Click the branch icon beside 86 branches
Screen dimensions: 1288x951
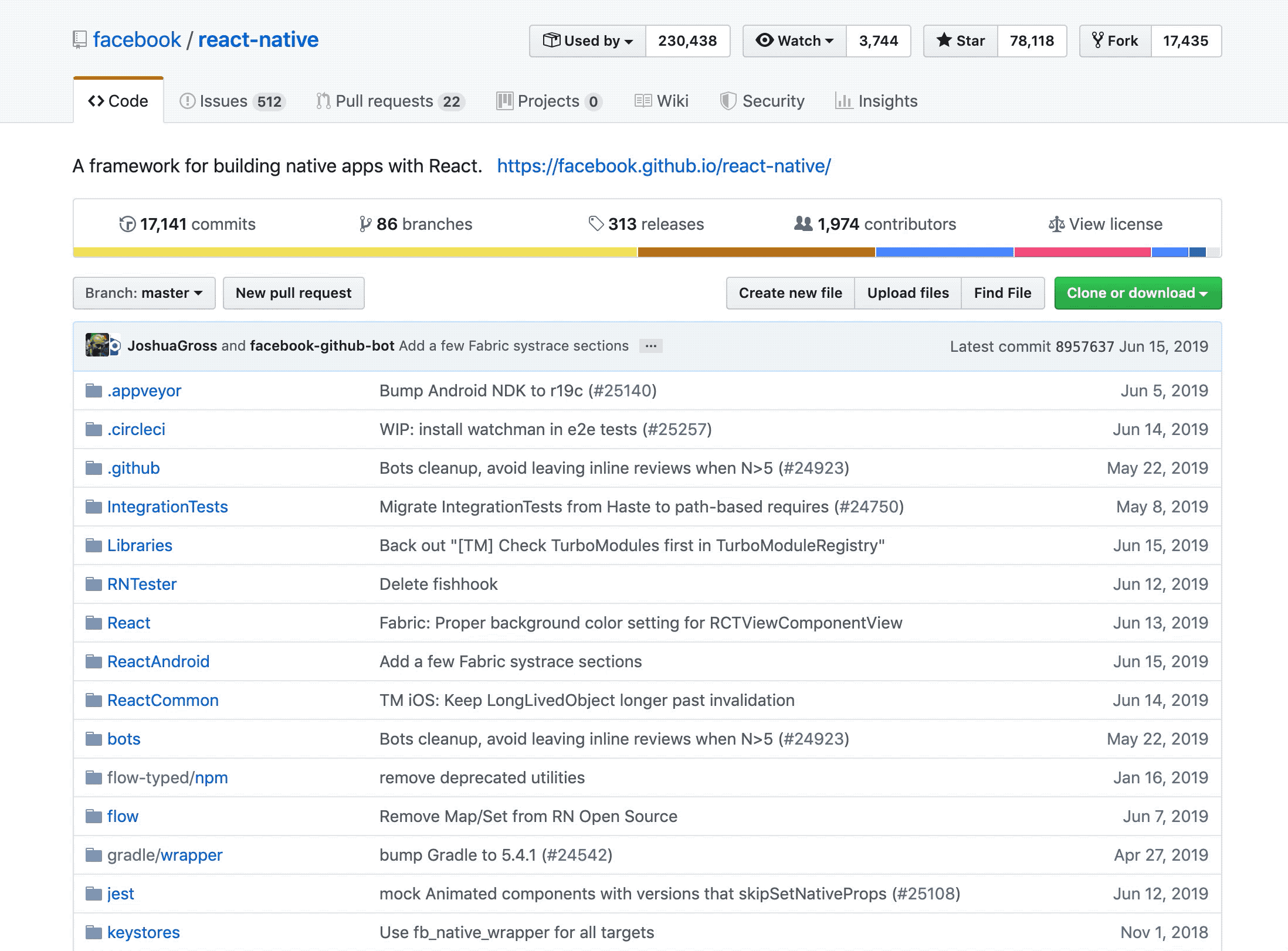tap(365, 223)
